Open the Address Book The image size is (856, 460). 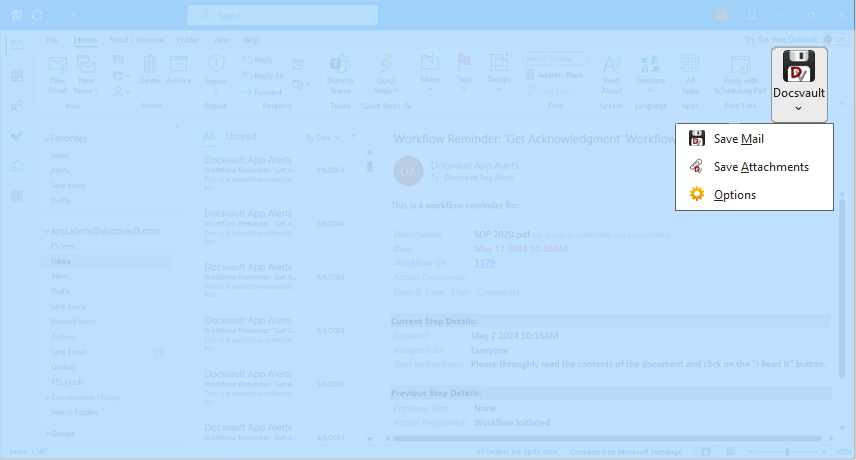[x=554, y=75]
